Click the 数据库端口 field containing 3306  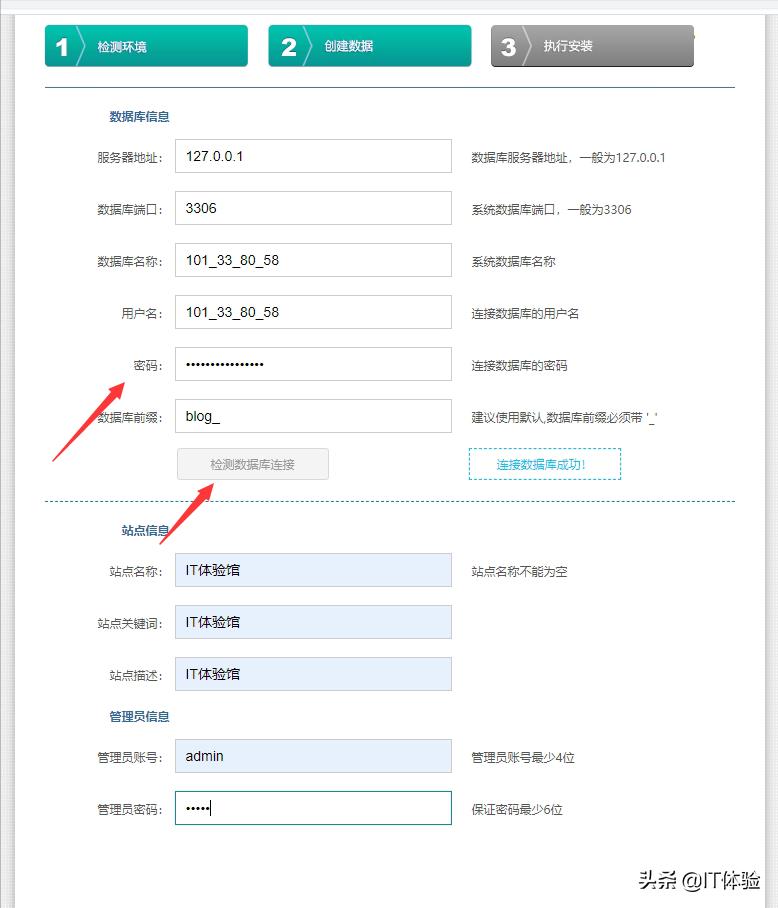(x=313, y=208)
